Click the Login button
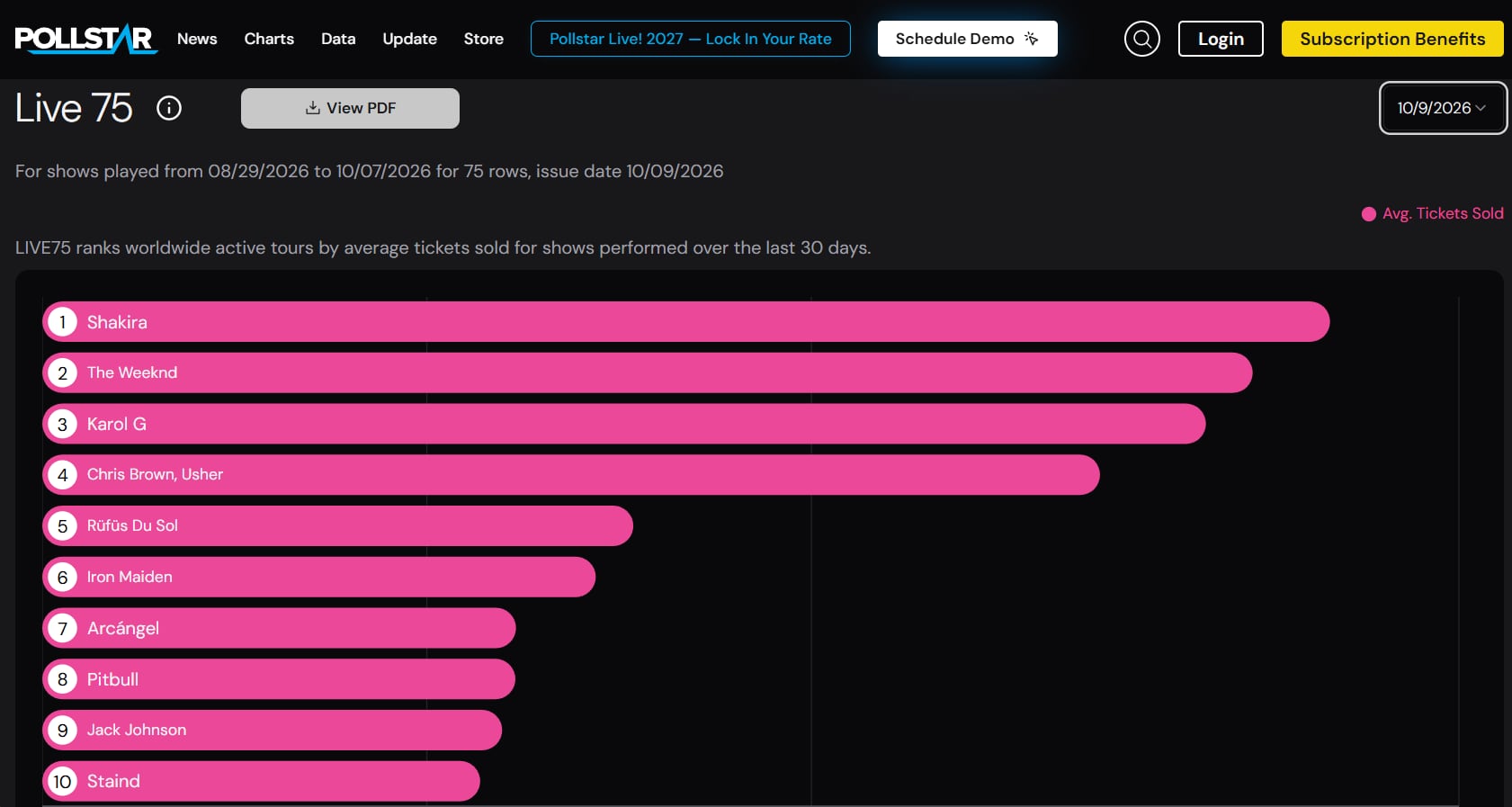 click(1221, 39)
